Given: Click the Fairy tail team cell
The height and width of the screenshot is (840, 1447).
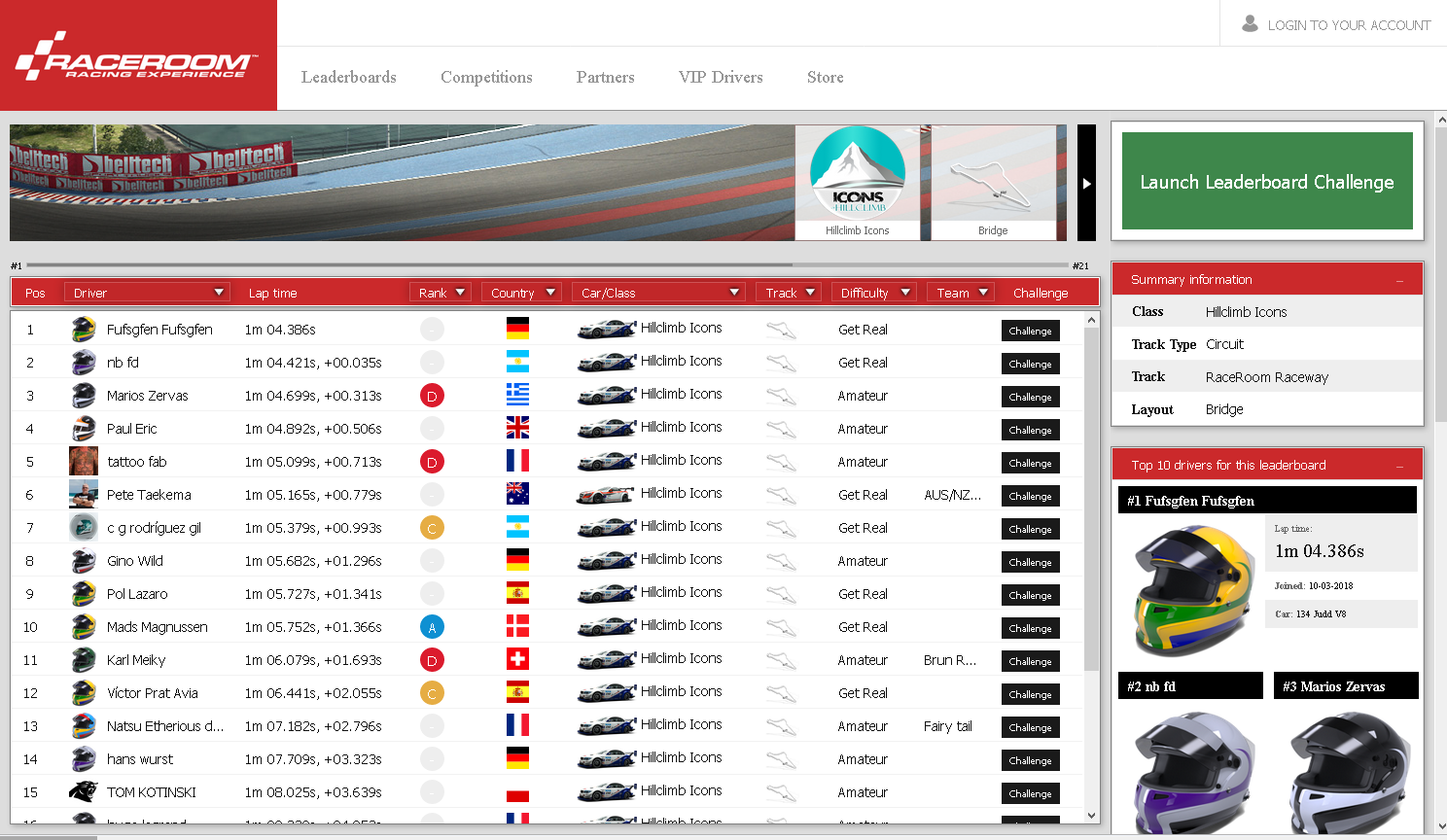Looking at the screenshot, I should pos(948,726).
